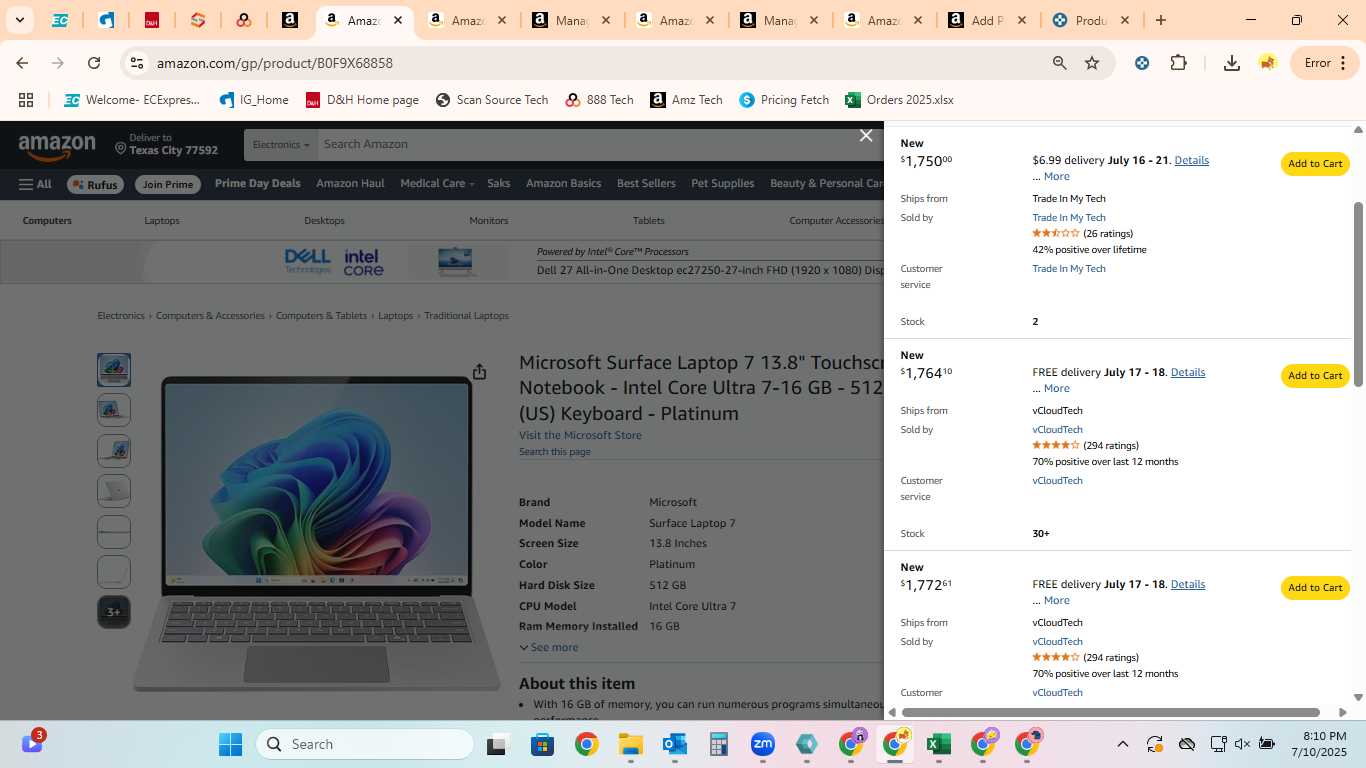Viewport: 1366px width, 768px height.
Task: Open the Amazon logo home link
Action: pyautogui.click(x=57, y=146)
